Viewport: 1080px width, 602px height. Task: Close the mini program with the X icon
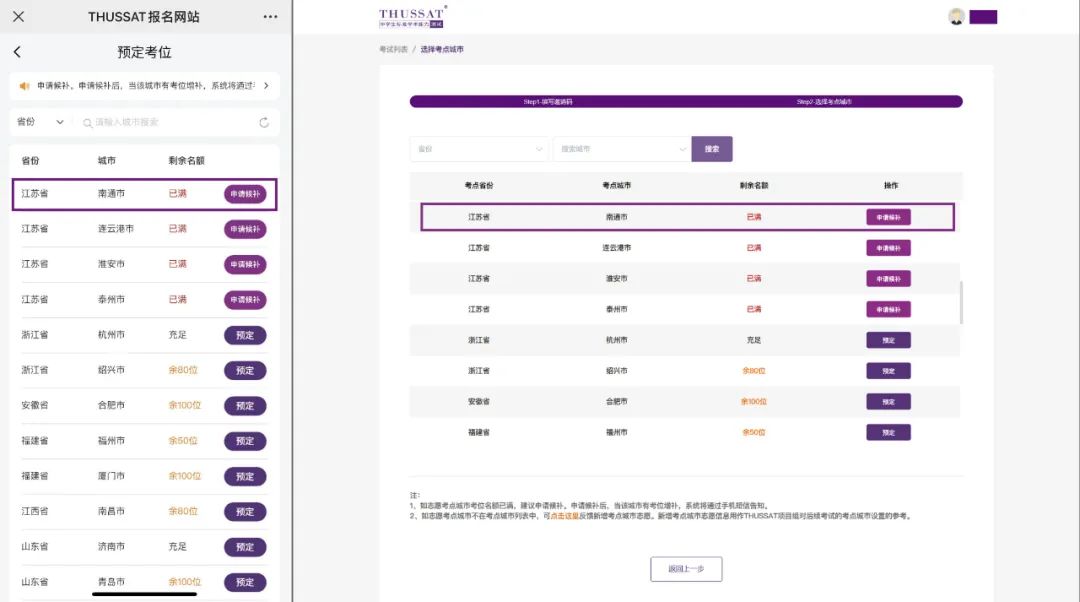(x=17, y=16)
